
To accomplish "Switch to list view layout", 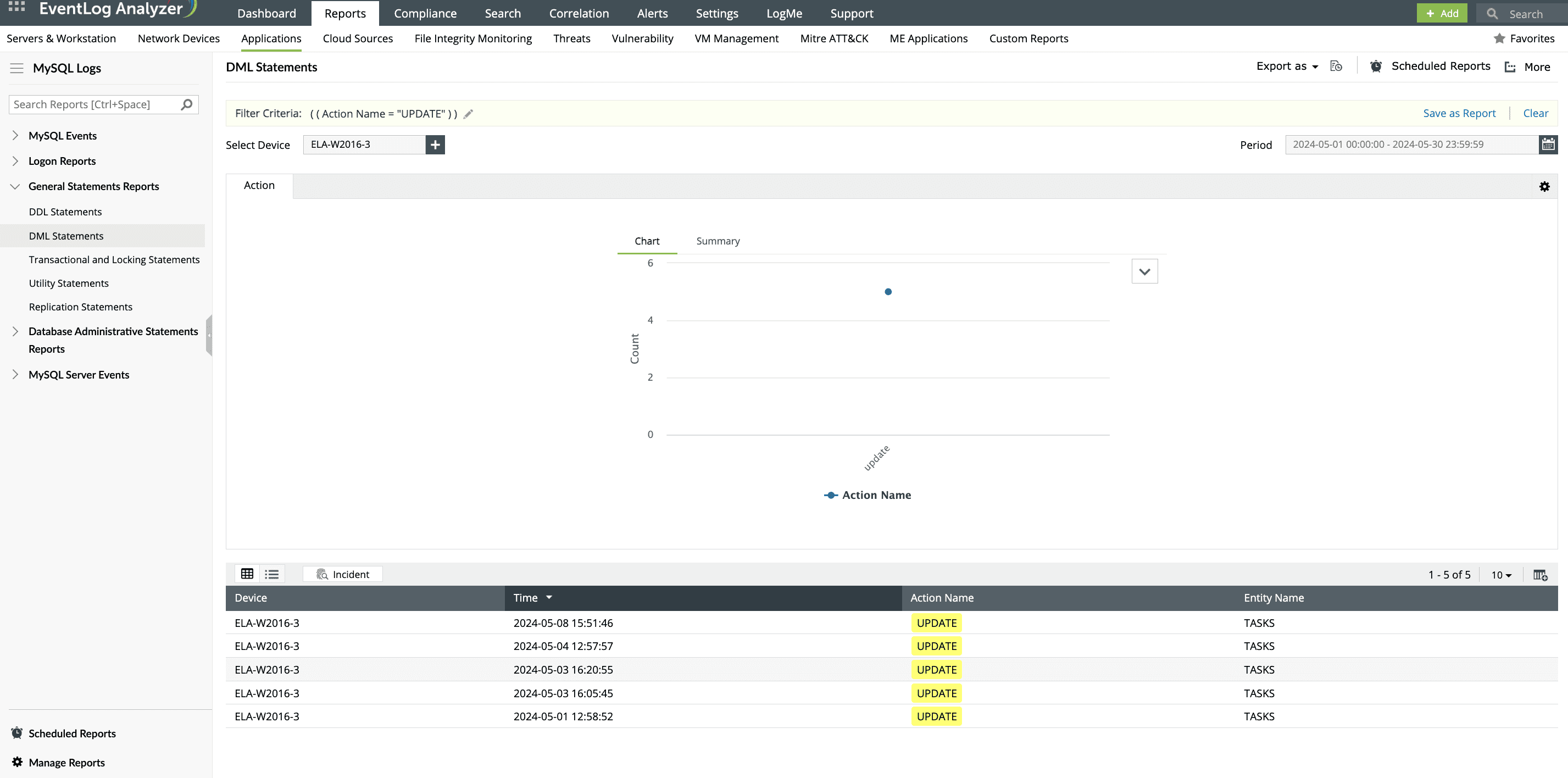I will [x=271, y=574].
